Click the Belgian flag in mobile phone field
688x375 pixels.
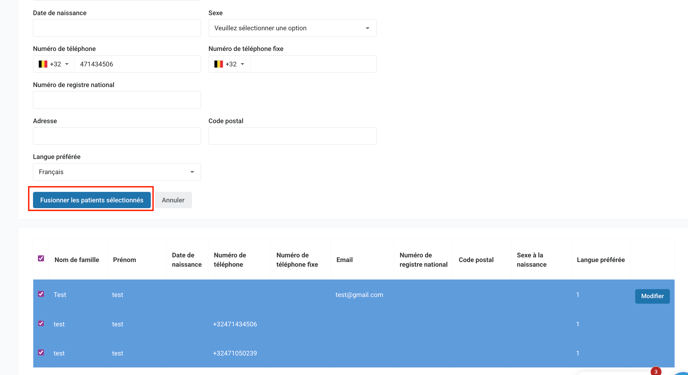[43, 64]
